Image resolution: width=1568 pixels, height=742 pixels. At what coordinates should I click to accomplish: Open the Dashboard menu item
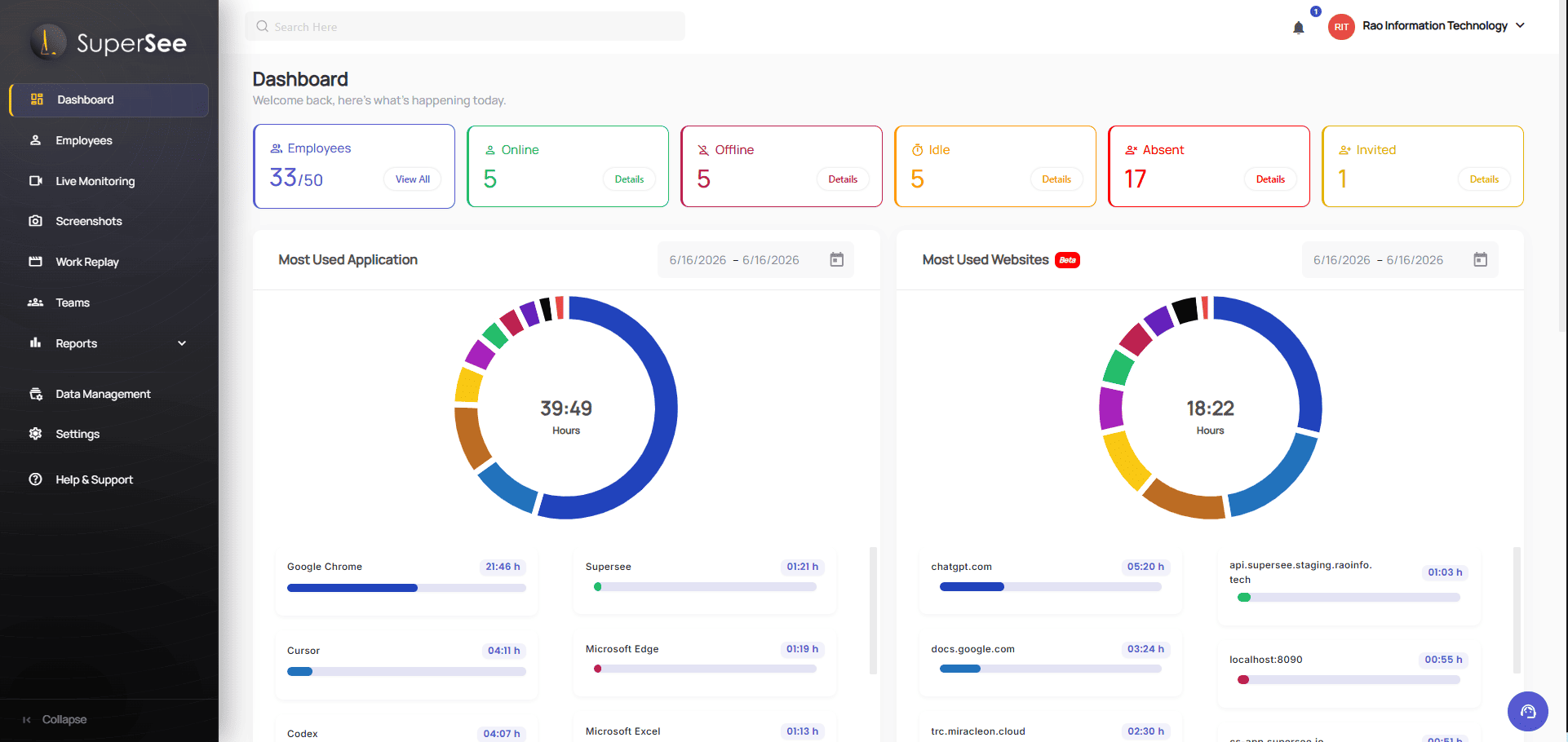coord(109,99)
